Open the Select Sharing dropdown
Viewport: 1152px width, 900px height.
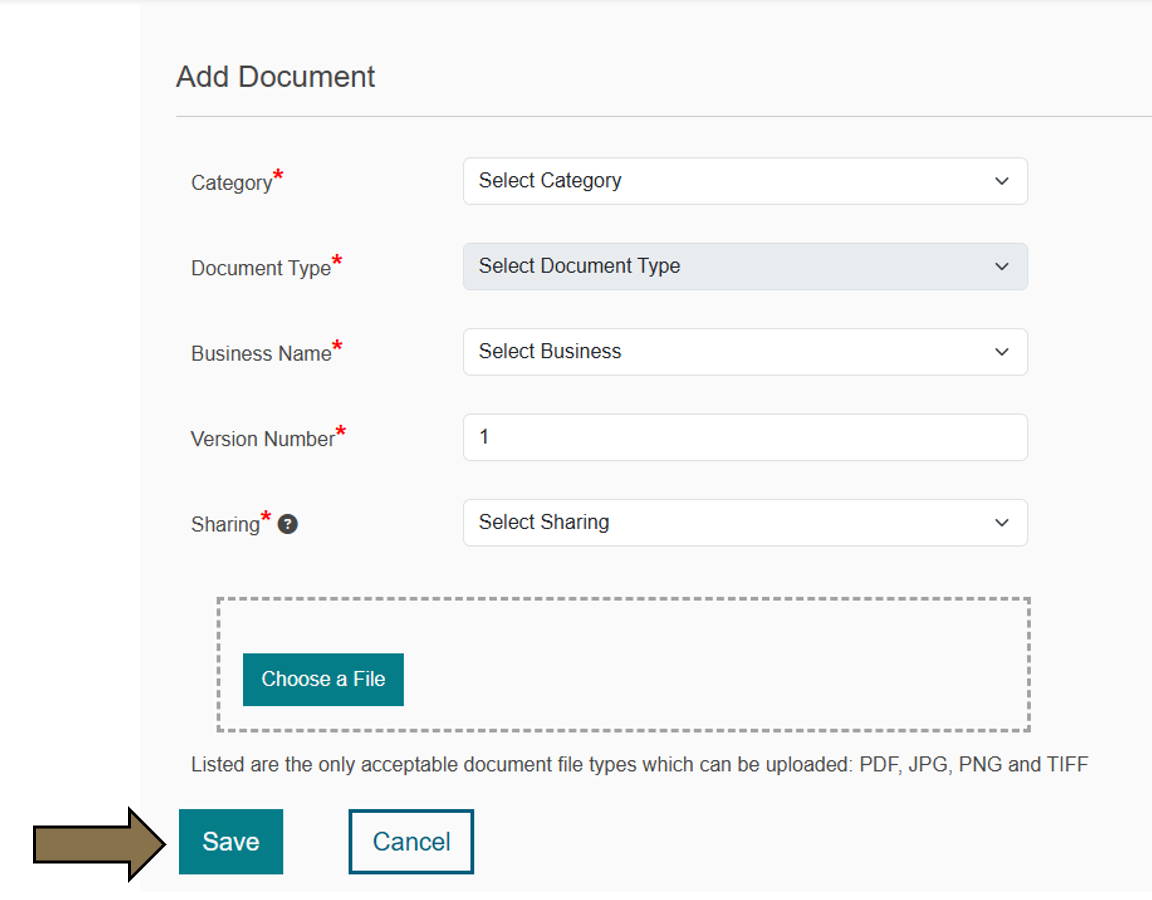pos(745,522)
